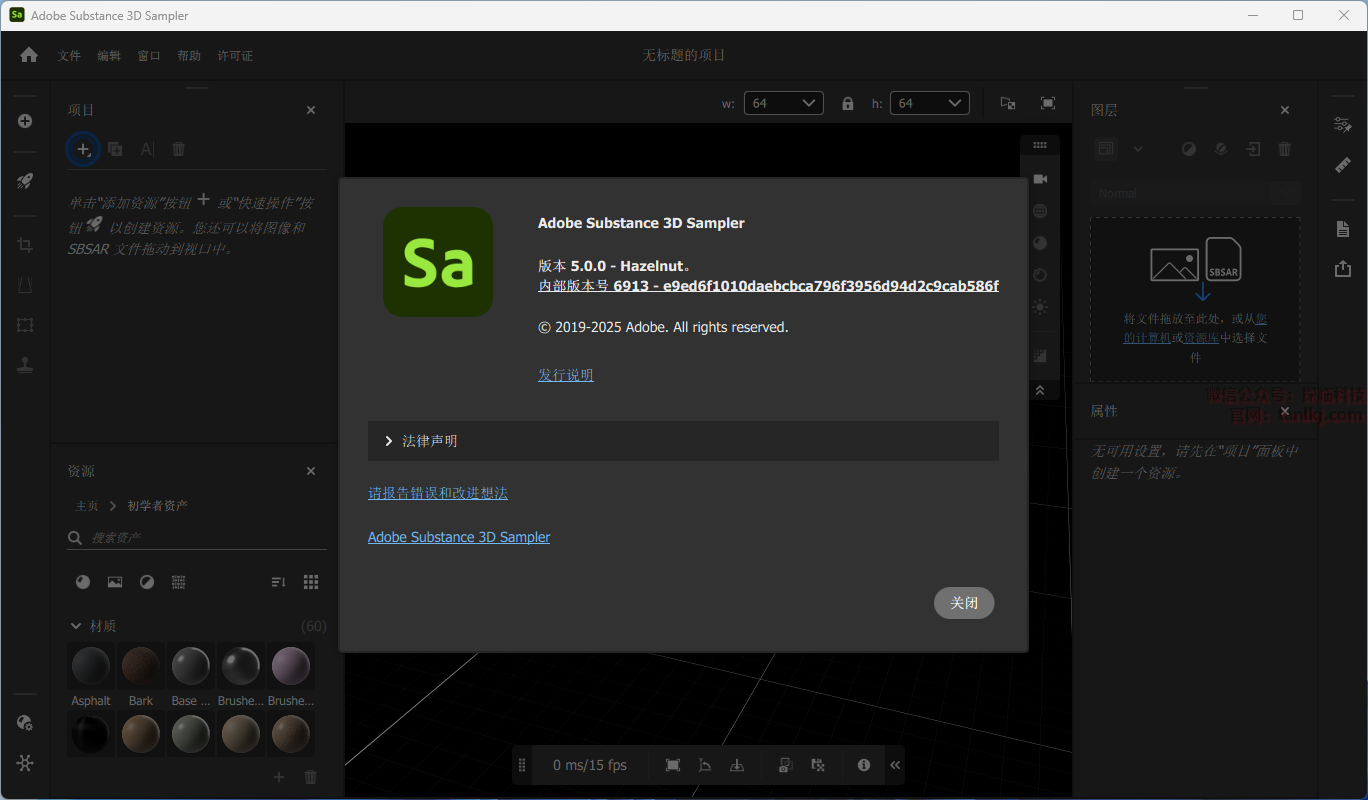The width and height of the screenshot is (1368, 800).
Task: Click the Home icon in the top bar
Action: click(x=29, y=55)
